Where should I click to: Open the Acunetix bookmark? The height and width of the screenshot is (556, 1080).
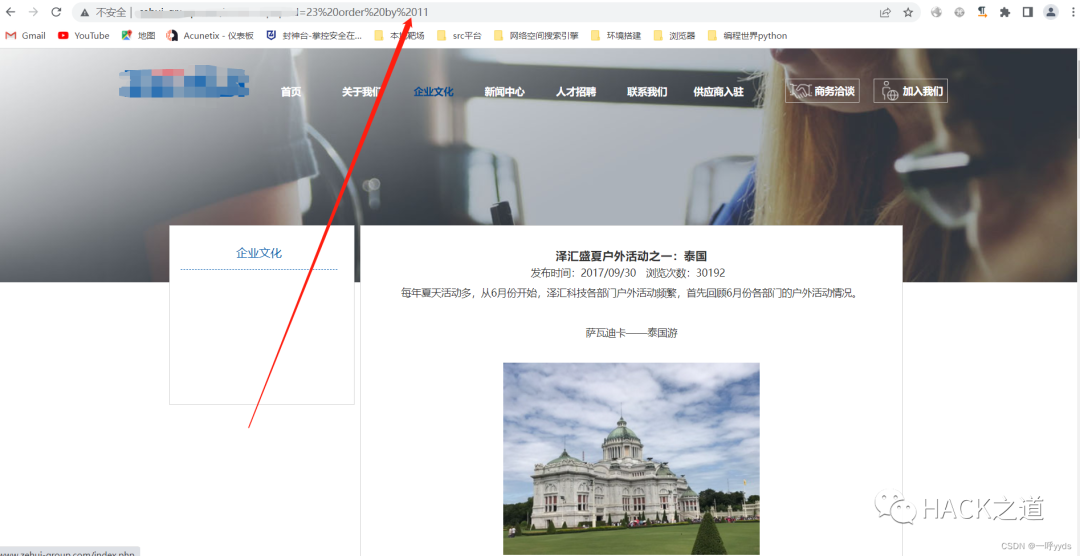[x=210, y=35]
